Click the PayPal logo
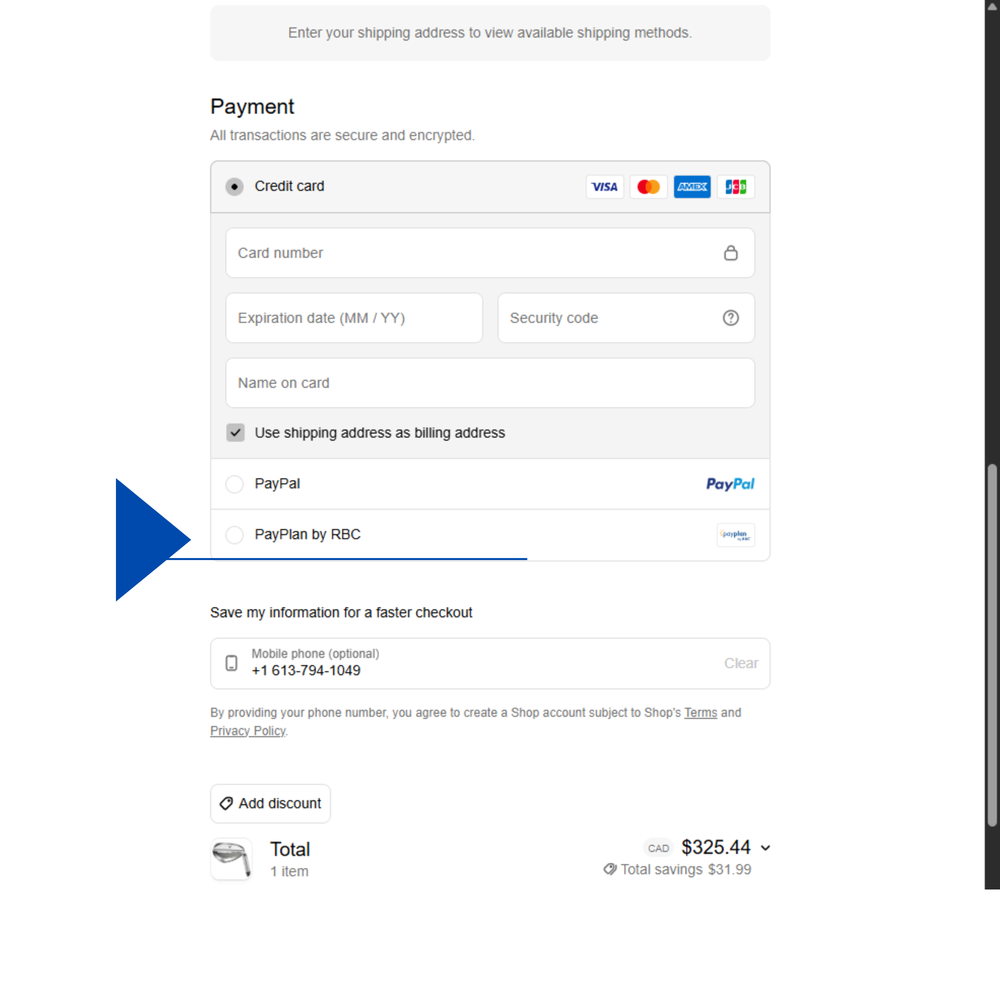 tap(730, 484)
